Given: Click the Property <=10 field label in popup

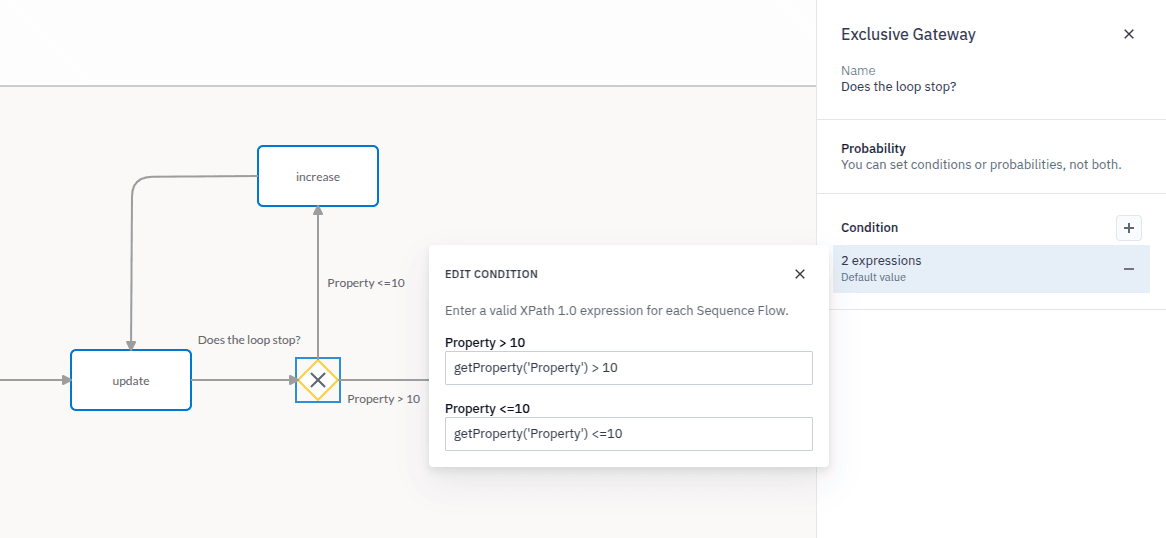Looking at the screenshot, I should [x=487, y=409].
